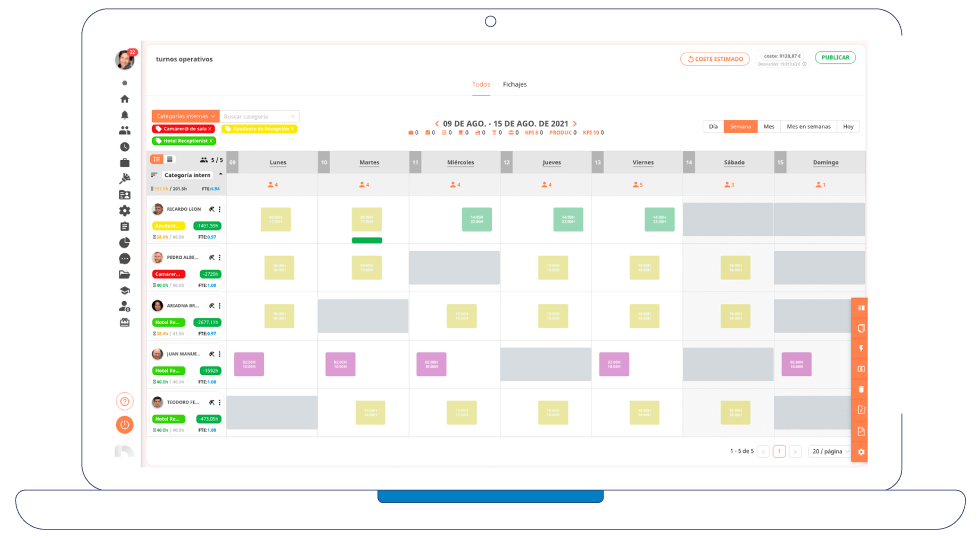Select the Todos tab
The image size is (980, 538).
[481, 84]
